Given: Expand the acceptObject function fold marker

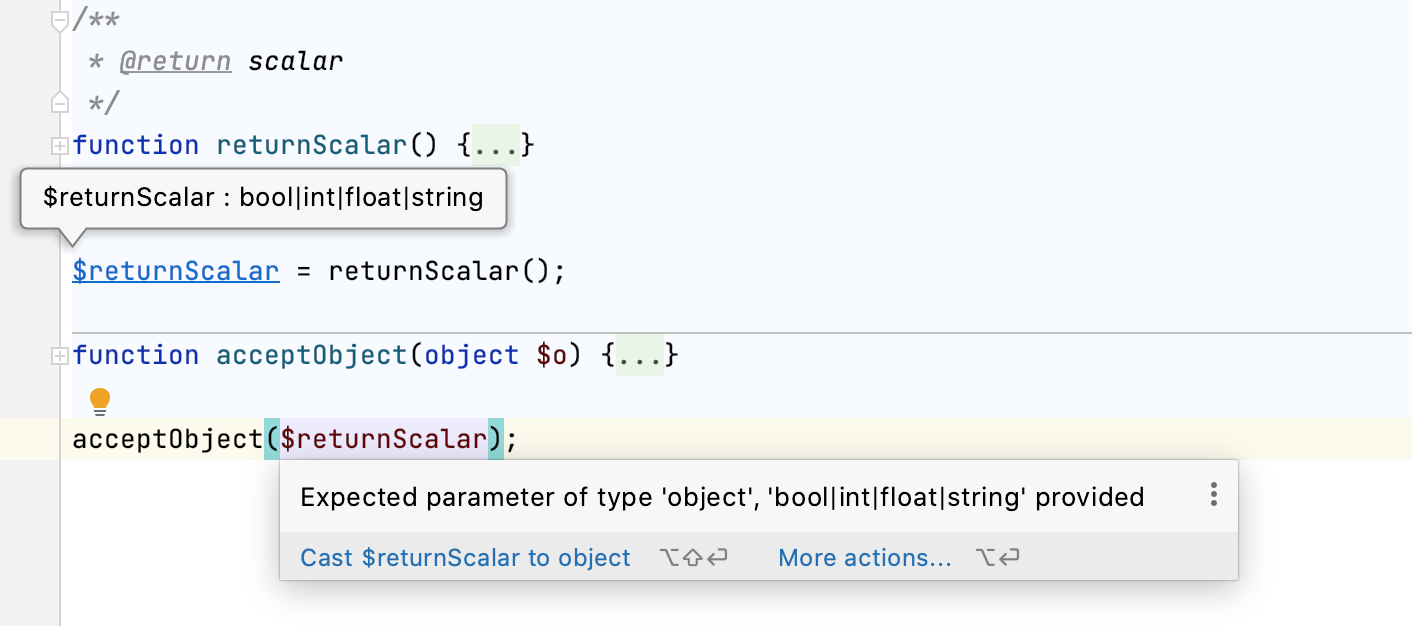Looking at the screenshot, I should [59, 356].
